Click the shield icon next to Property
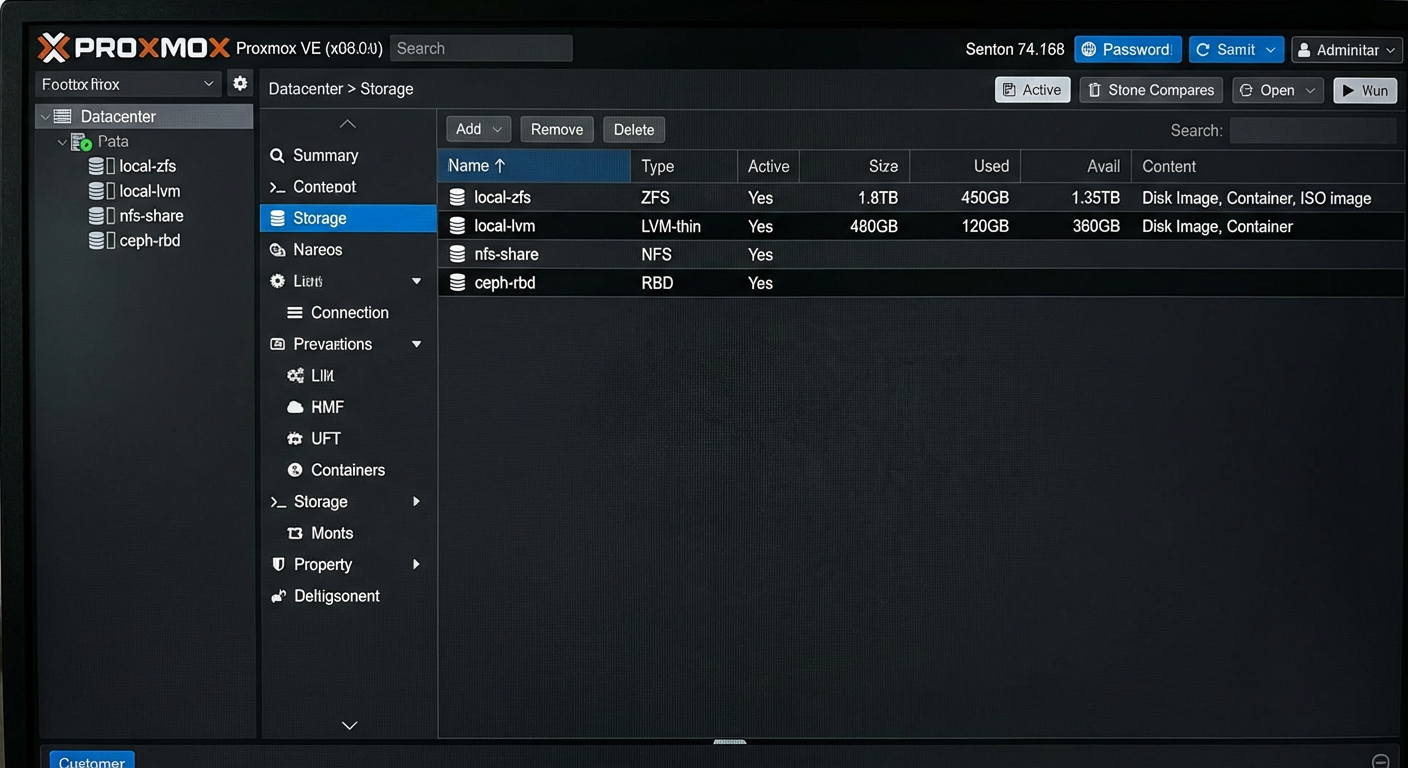The height and width of the screenshot is (768, 1408). click(x=278, y=565)
